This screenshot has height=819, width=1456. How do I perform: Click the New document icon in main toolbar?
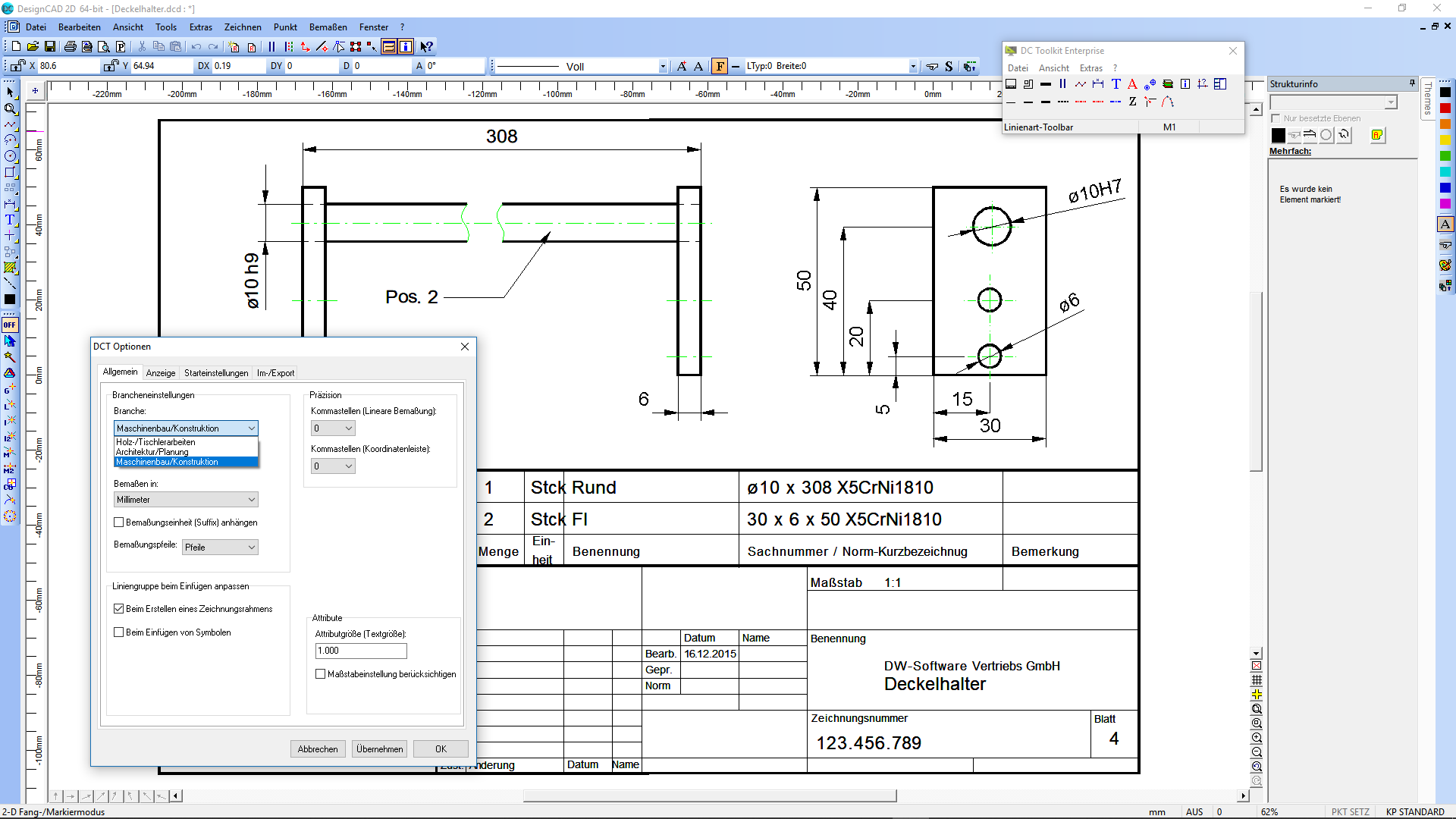pyautogui.click(x=16, y=46)
